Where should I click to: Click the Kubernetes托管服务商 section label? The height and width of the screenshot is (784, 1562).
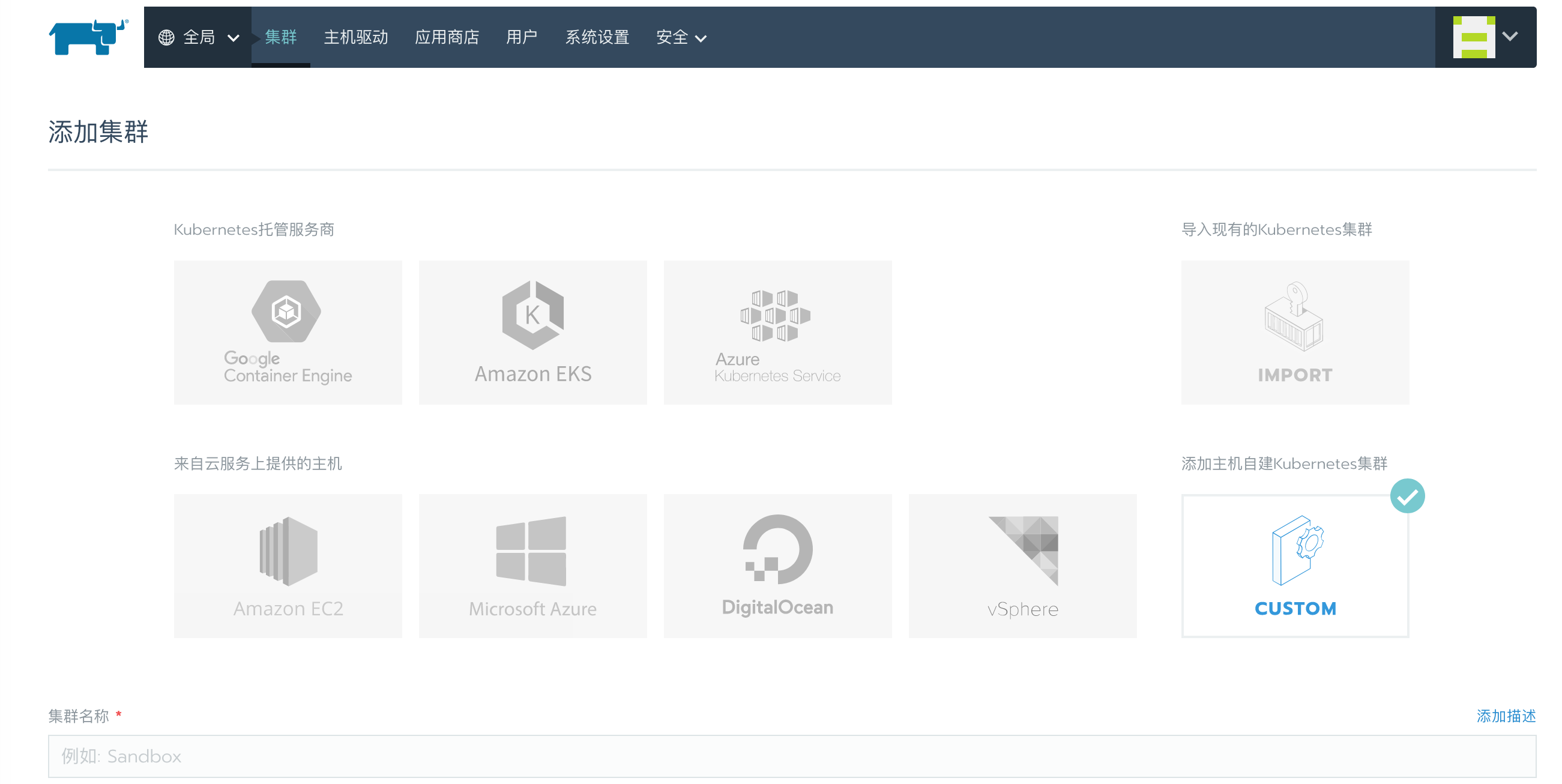click(x=254, y=229)
